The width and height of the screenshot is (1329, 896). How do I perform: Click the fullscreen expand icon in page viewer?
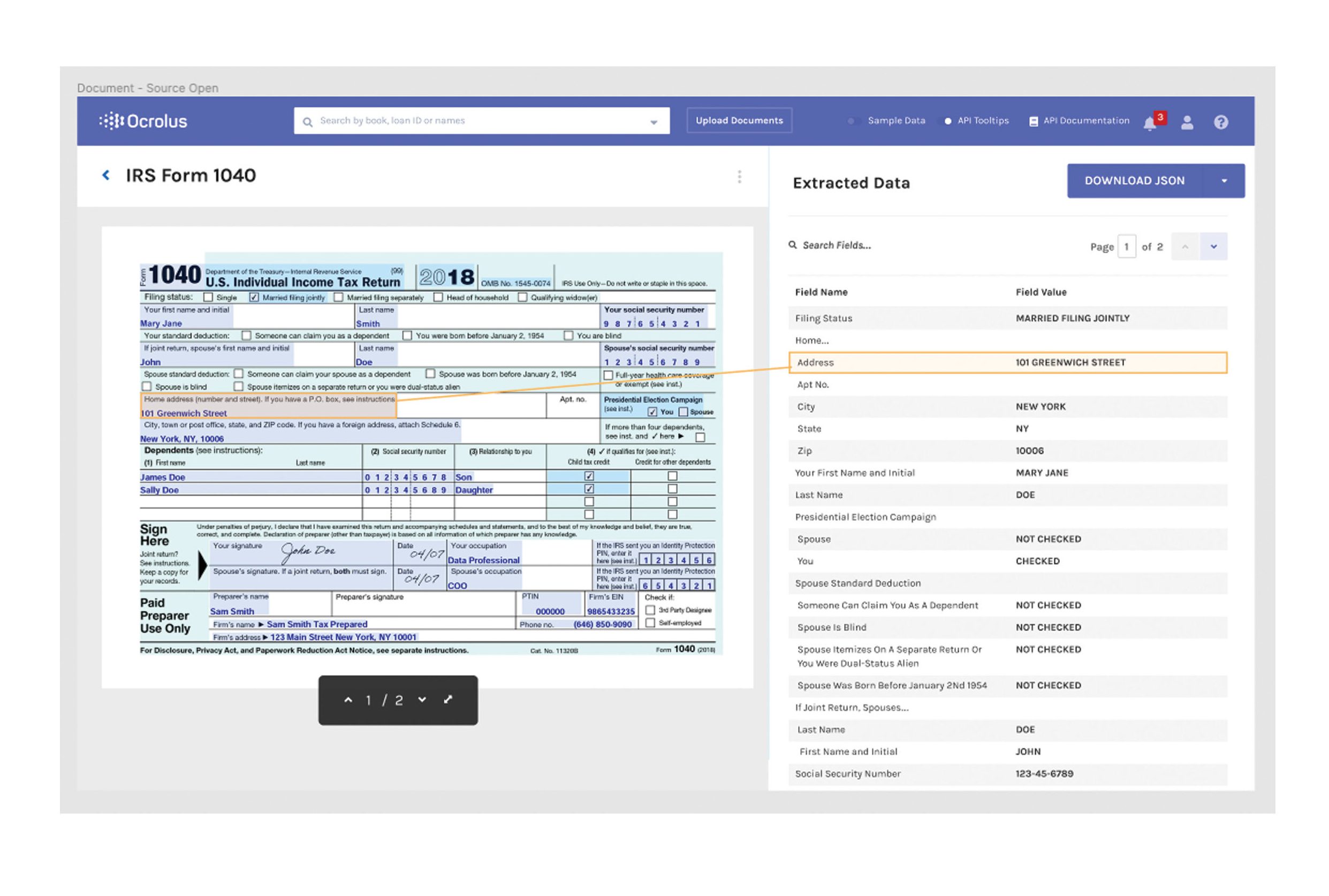tap(448, 700)
